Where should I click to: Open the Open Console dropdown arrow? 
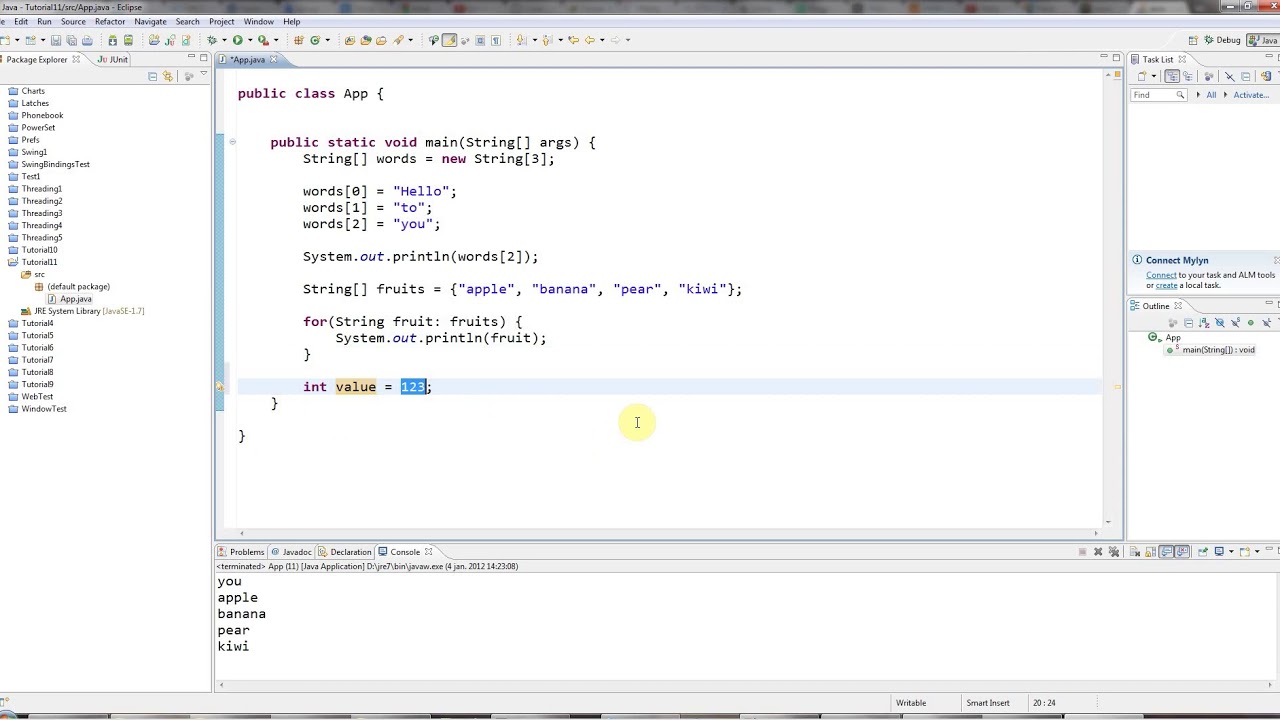pyautogui.click(x=1257, y=551)
